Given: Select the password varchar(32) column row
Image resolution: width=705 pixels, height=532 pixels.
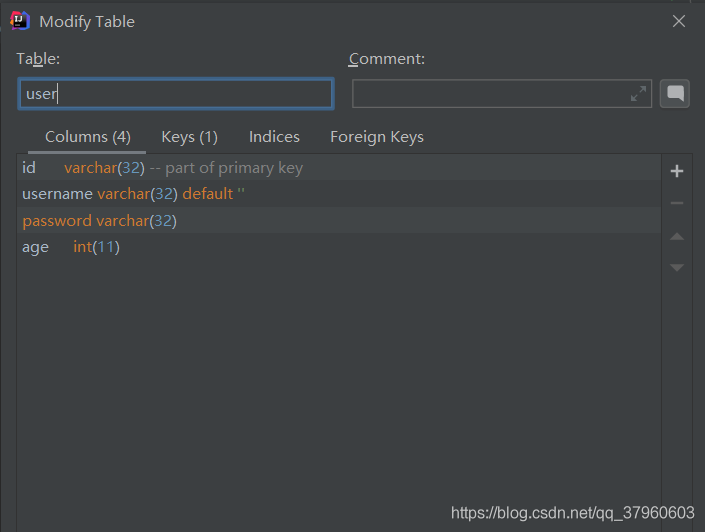Looking at the screenshot, I should (x=100, y=220).
